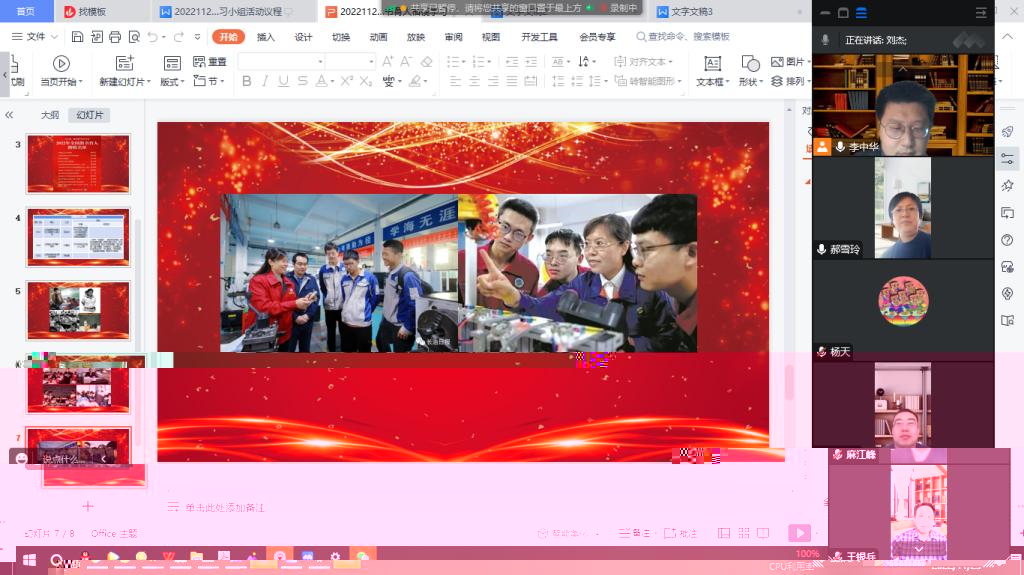1024x575 pixels.
Task: Click the Superscript X² icon
Action: click(x=347, y=81)
